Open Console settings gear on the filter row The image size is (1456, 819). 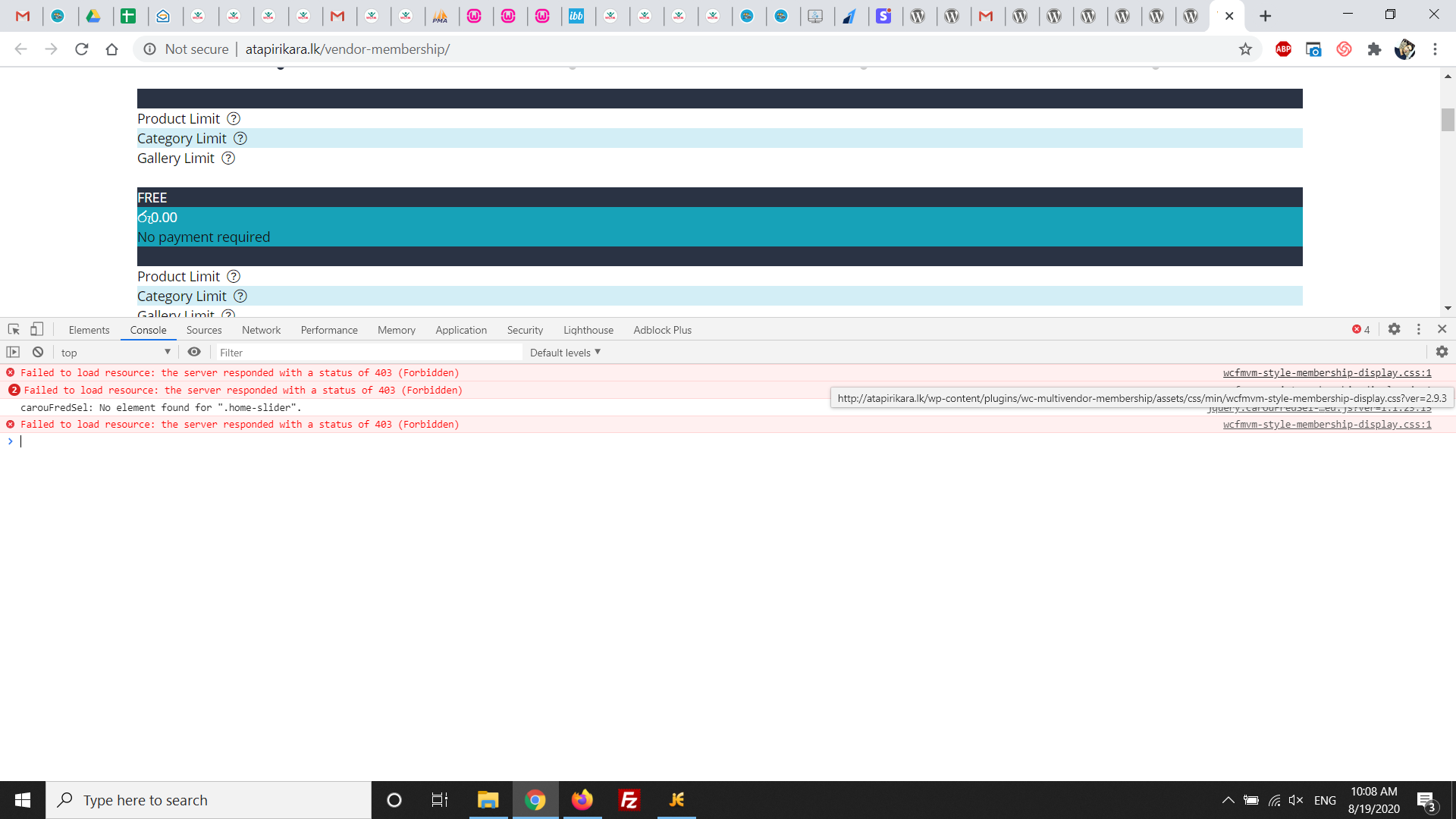(x=1442, y=352)
